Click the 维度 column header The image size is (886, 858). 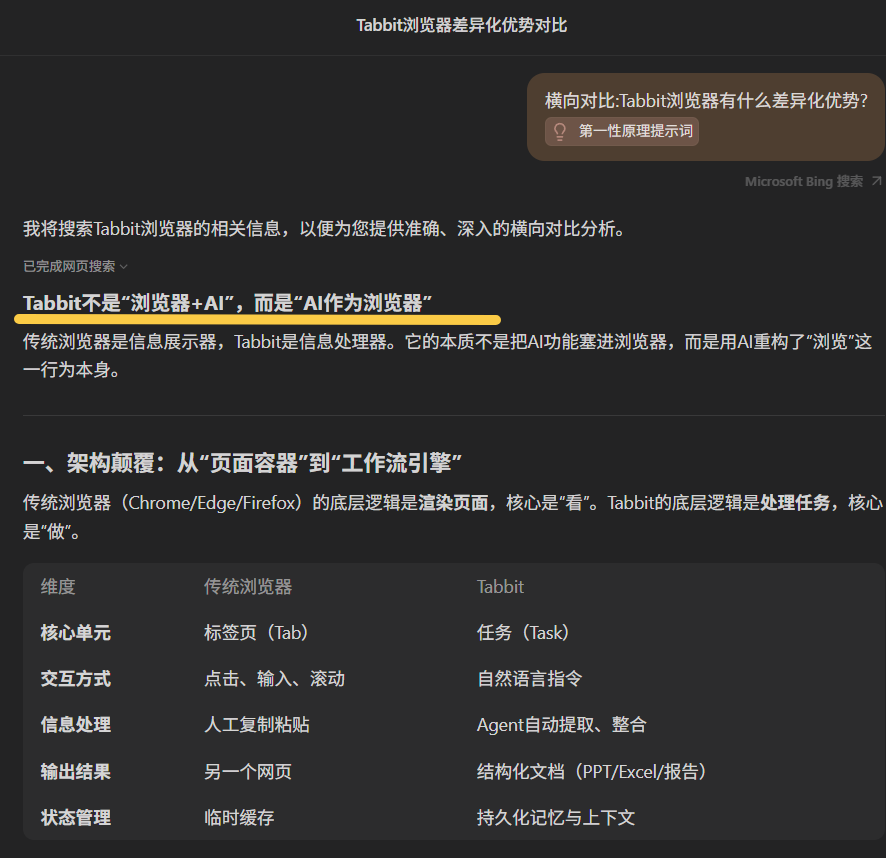58,587
